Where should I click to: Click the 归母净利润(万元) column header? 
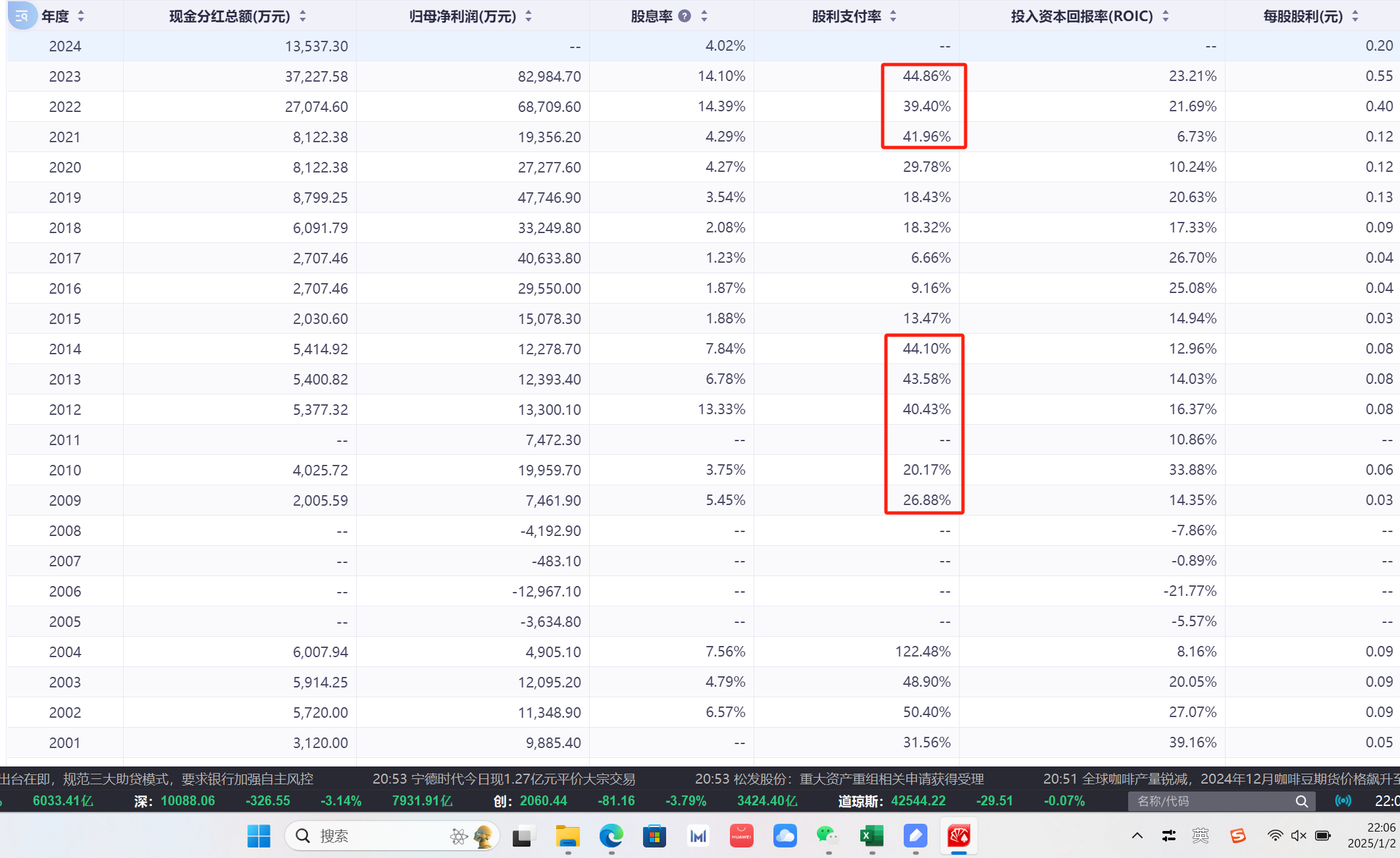coord(462,16)
